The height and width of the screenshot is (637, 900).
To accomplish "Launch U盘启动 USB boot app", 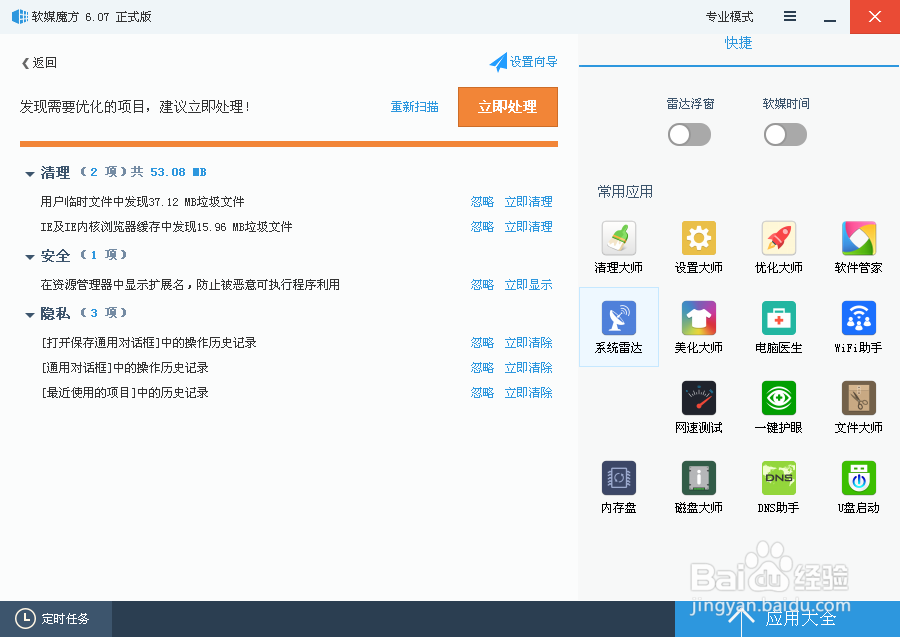I will coord(859,477).
